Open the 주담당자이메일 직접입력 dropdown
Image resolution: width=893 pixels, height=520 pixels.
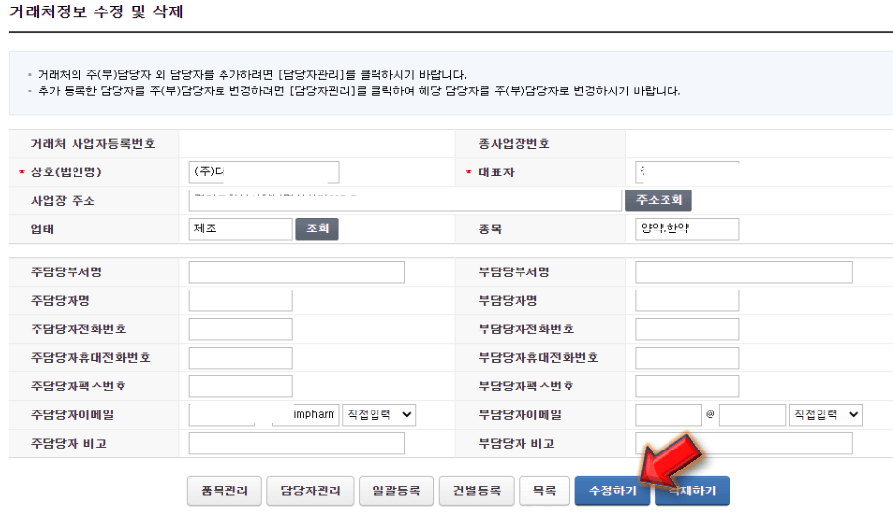point(379,415)
